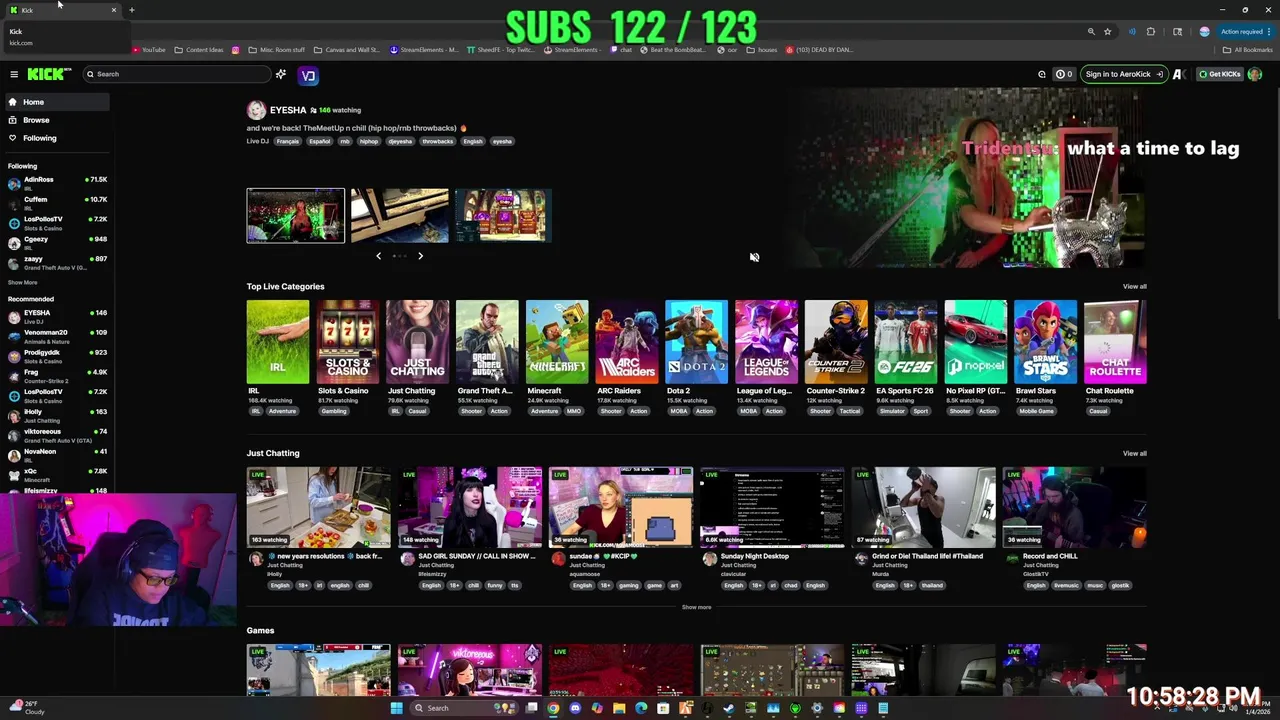Open AdinRoss in the Following list
1280x720 pixels.
pos(57,183)
